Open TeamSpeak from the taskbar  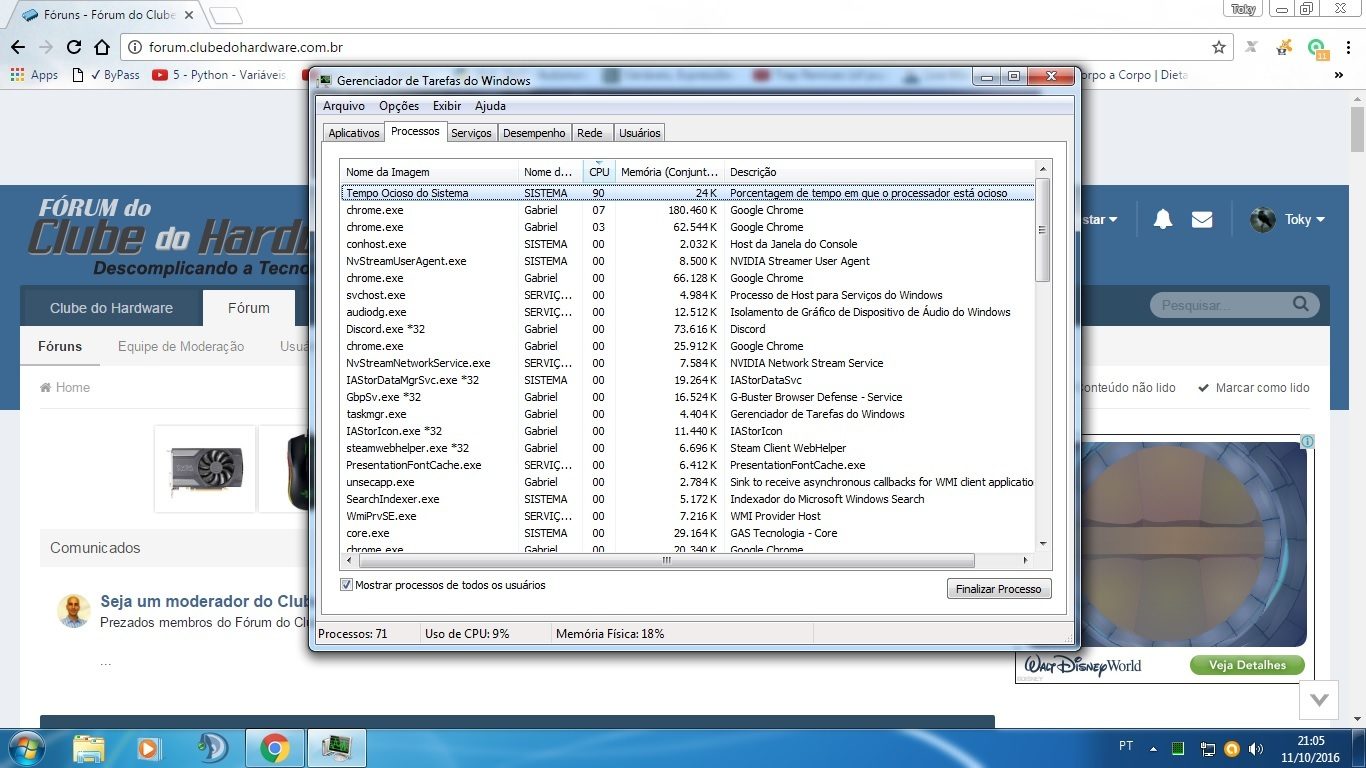tap(211, 748)
